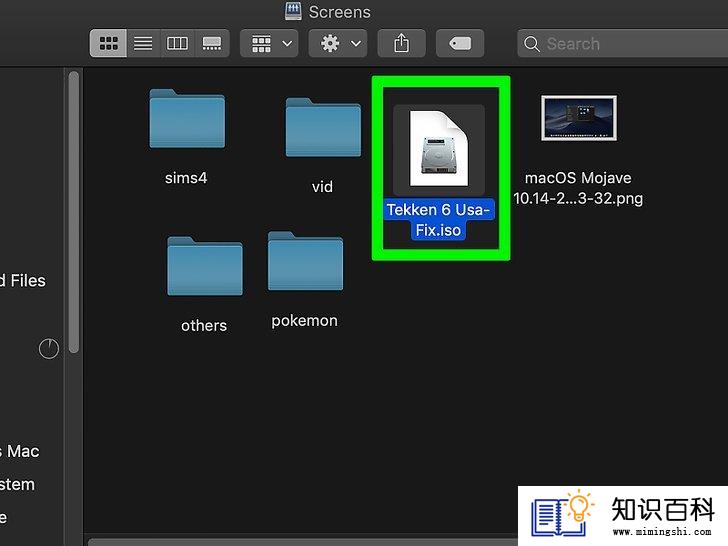This screenshot has width=728, height=546.
Task: Switch Finder to list view
Action: point(143,44)
